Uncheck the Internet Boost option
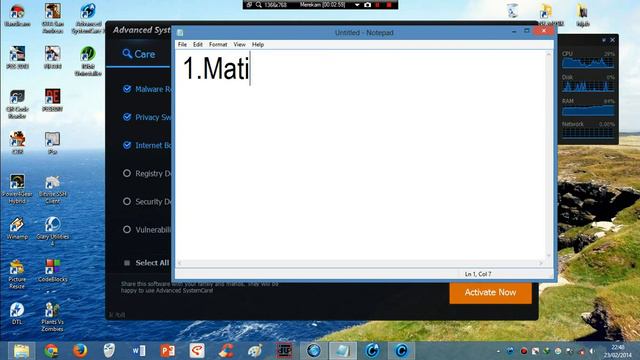 [x=127, y=145]
